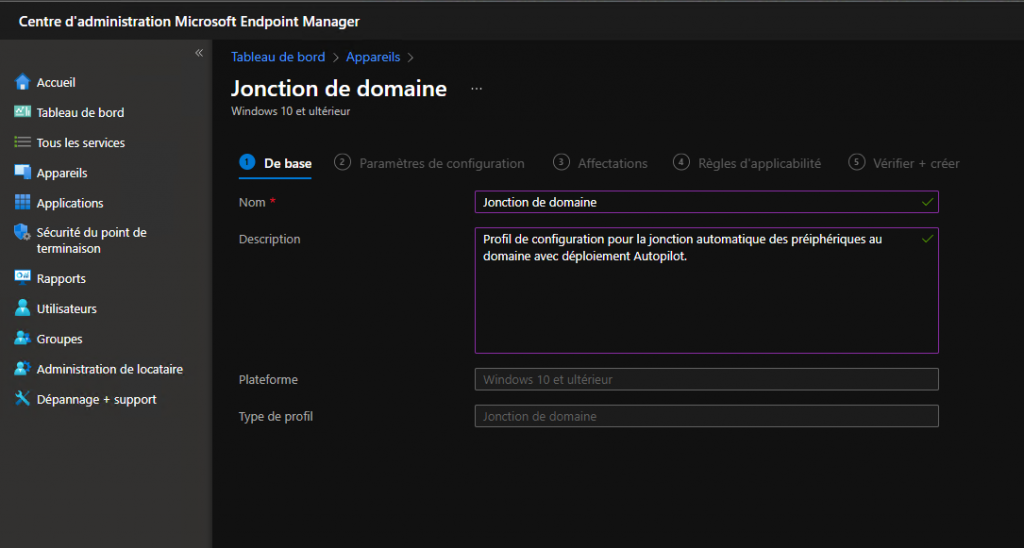This screenshot has height=548, width=1024.
Task: Select the Vérifier + créer tab
Action: [x=904, y=163]
